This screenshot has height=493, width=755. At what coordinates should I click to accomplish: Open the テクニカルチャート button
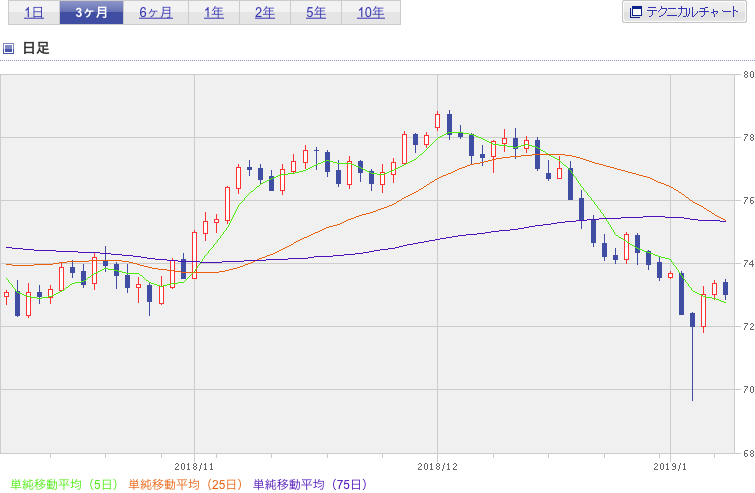pyautogui.click(x=684, y=12)
